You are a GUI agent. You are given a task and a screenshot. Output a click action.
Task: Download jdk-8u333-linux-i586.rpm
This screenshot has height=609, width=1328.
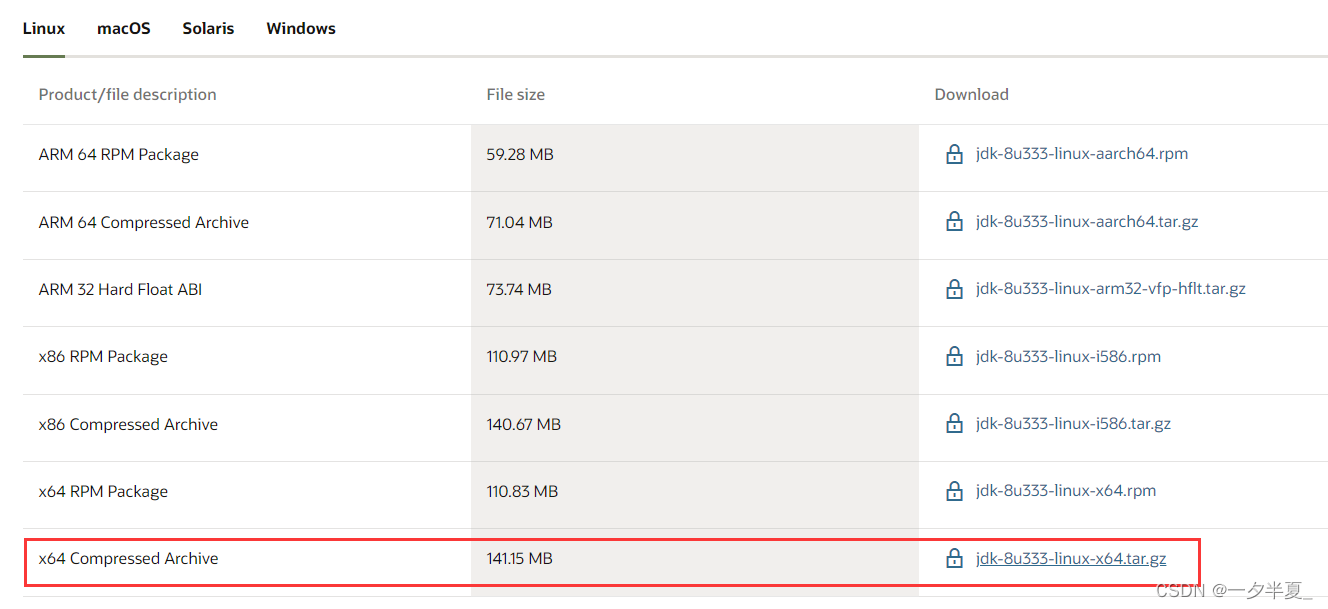click(x=1068, y=356)
